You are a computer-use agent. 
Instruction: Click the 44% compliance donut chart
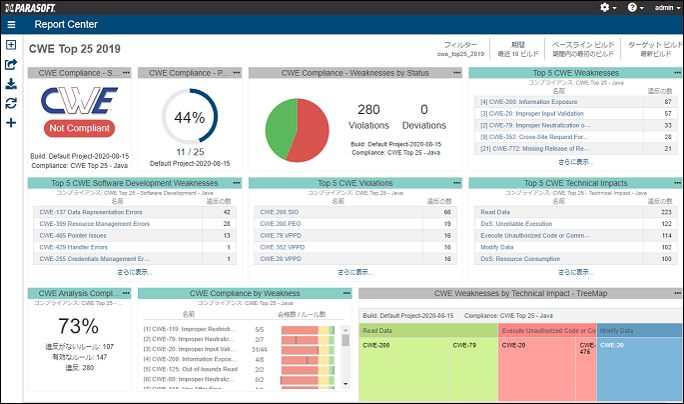click(190, 117)
